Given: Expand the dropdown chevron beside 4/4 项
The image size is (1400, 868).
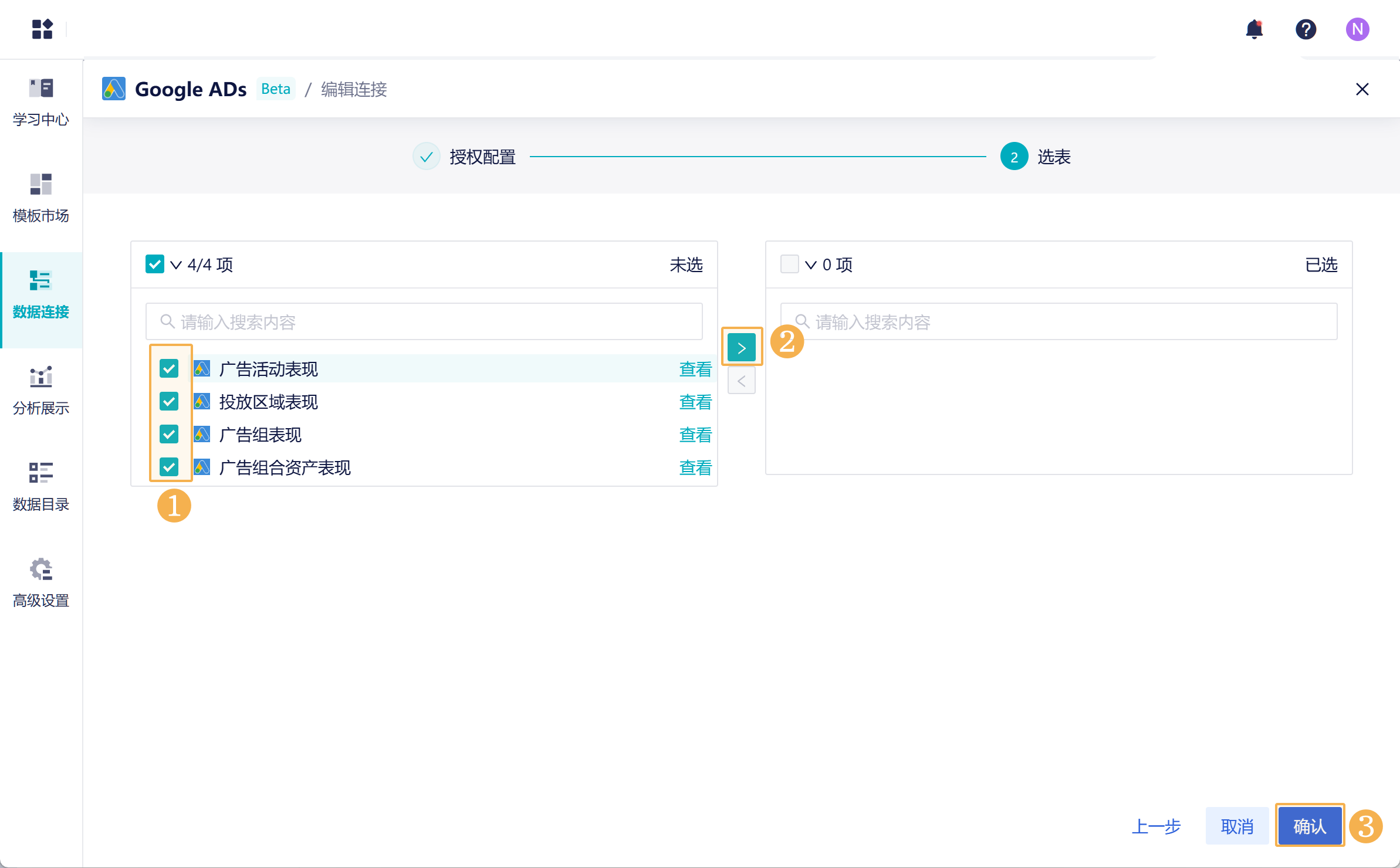Looking at the screenshot, I should point(176,265).
